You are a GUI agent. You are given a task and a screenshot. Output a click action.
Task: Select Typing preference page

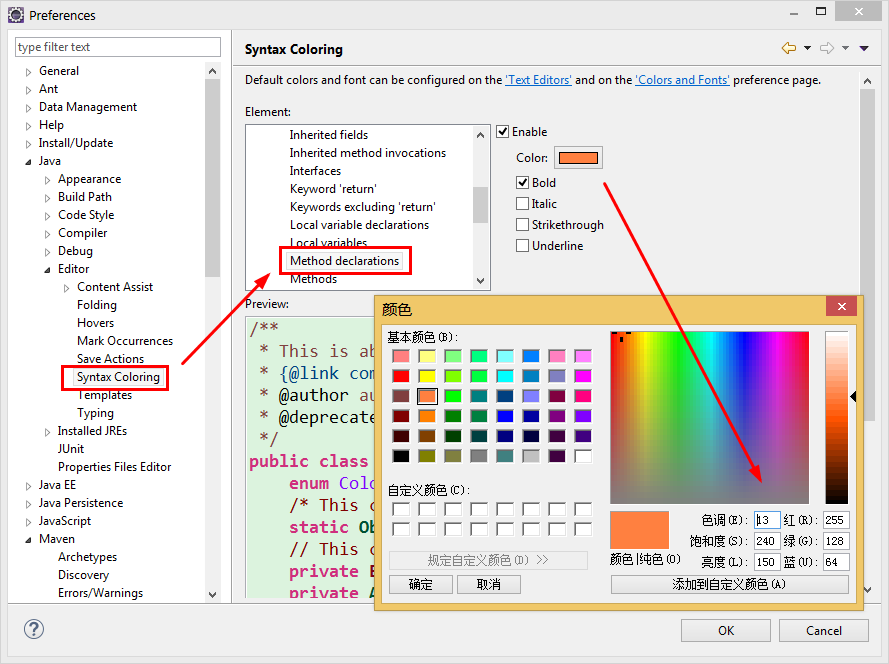[x=95, y=413]
